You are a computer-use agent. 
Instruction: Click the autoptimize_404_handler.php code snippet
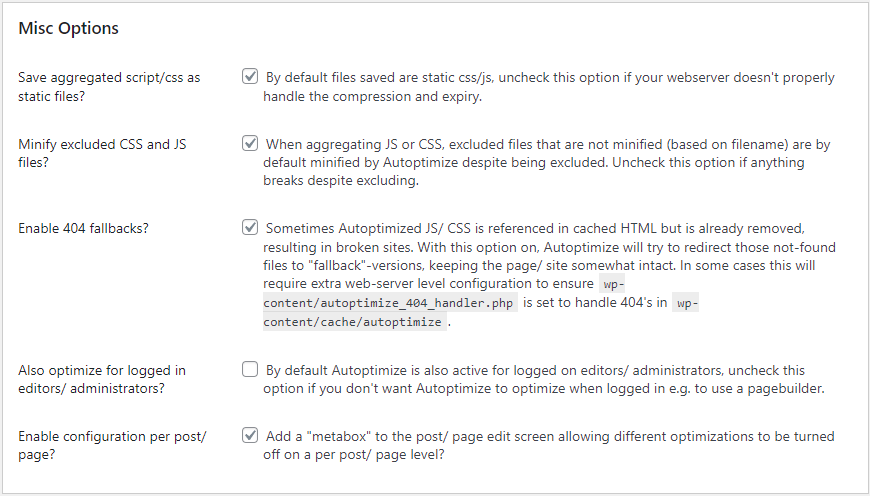click(x=390, y=304)
